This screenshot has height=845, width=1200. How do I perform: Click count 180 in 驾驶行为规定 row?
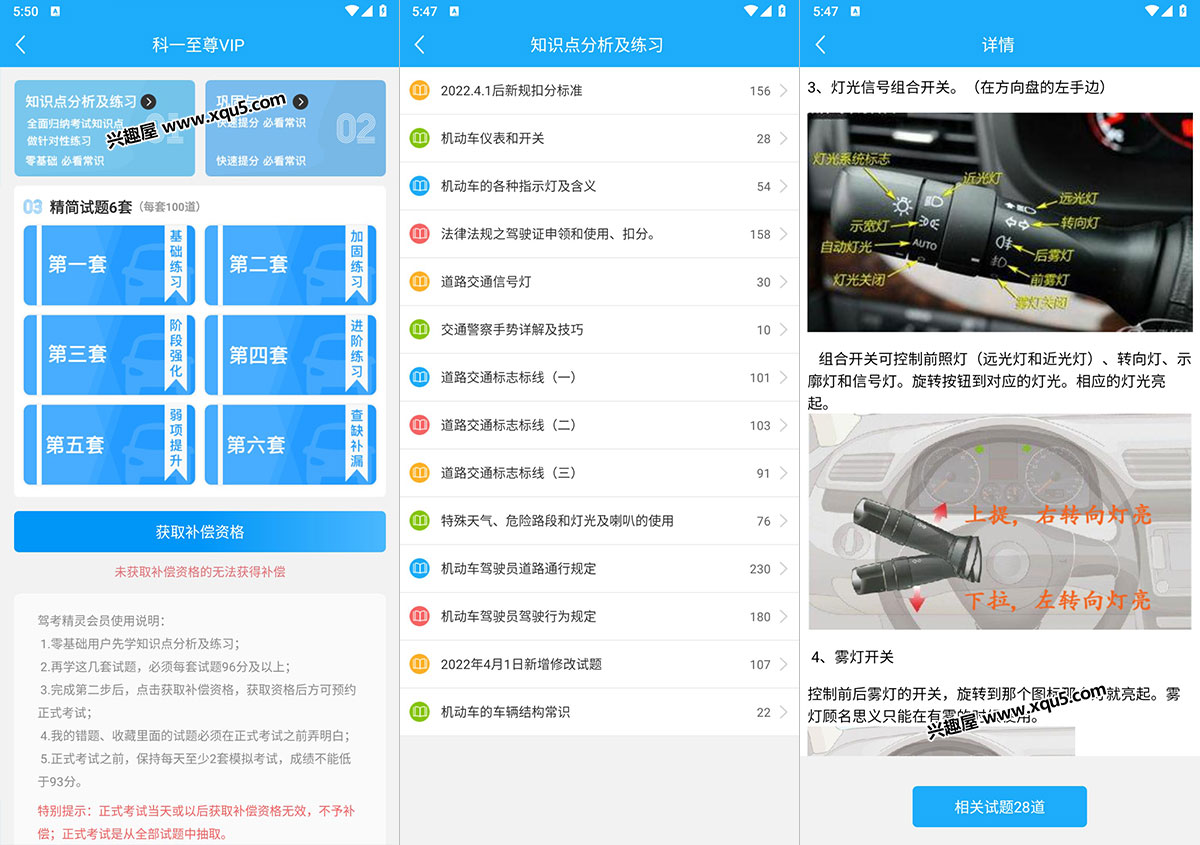coord(760,617)
